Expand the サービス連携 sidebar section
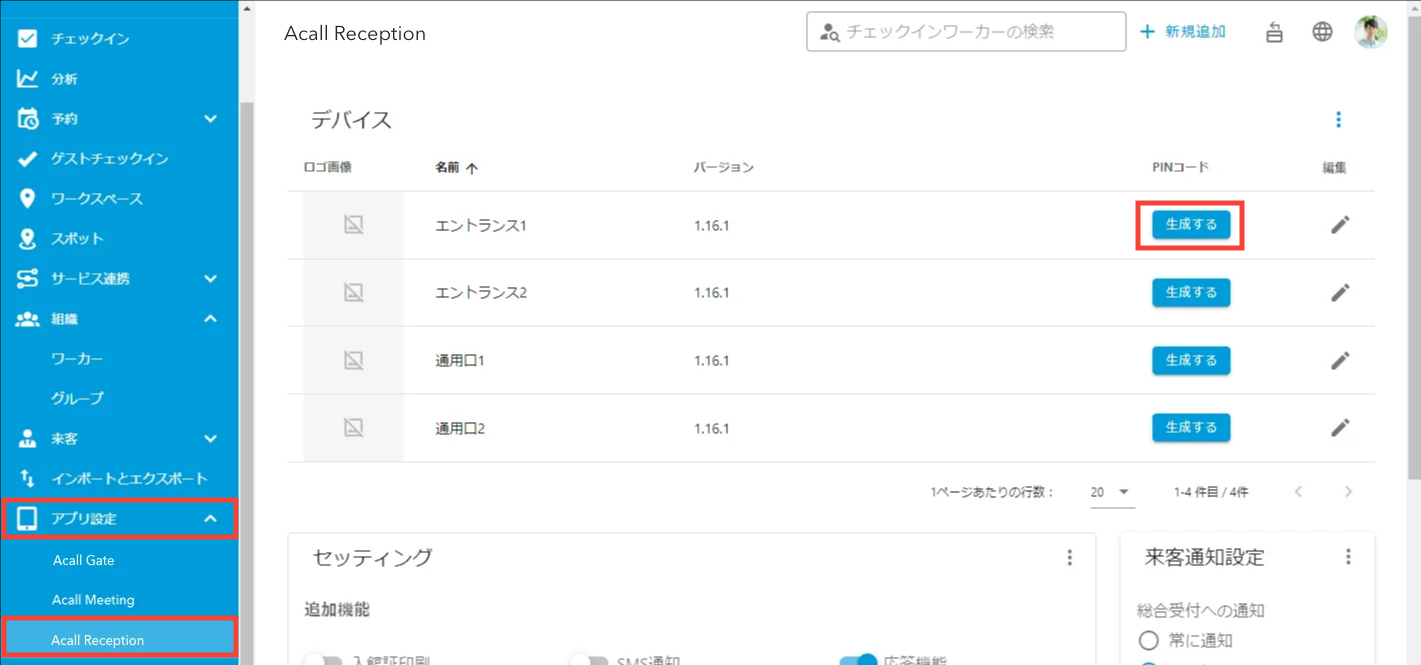 click(210, 279)
